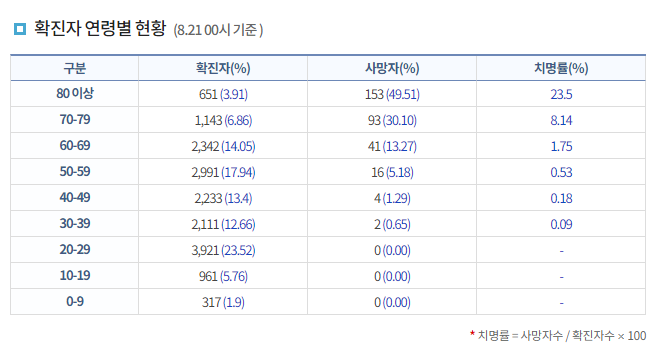657x363 pixels.
Task: Select the '10-19' age row label
Action: click(x=75, y=276)
